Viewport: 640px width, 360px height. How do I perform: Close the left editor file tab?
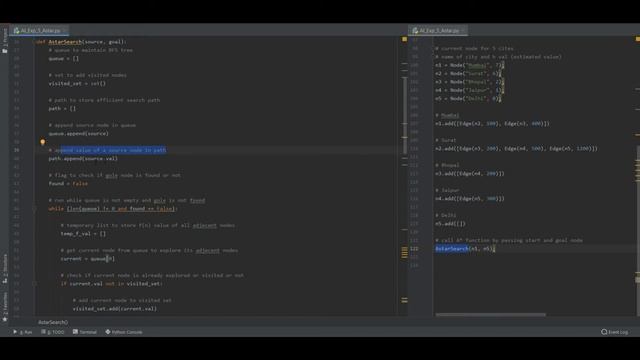64,31
